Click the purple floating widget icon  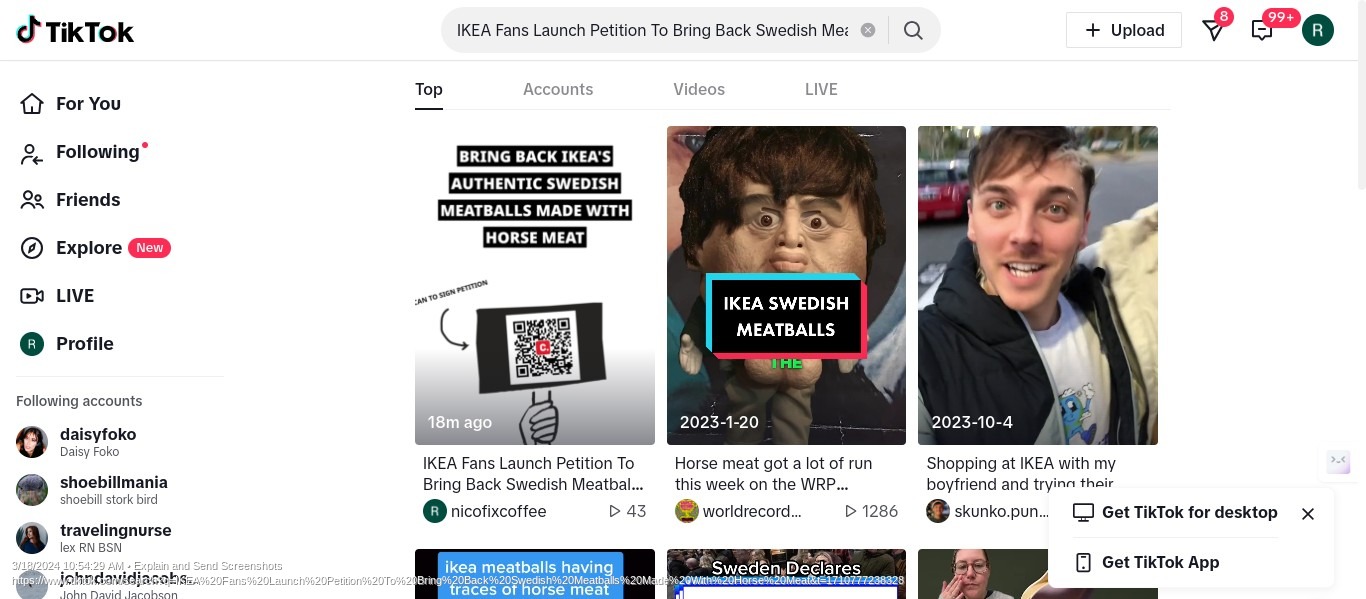1338,461
